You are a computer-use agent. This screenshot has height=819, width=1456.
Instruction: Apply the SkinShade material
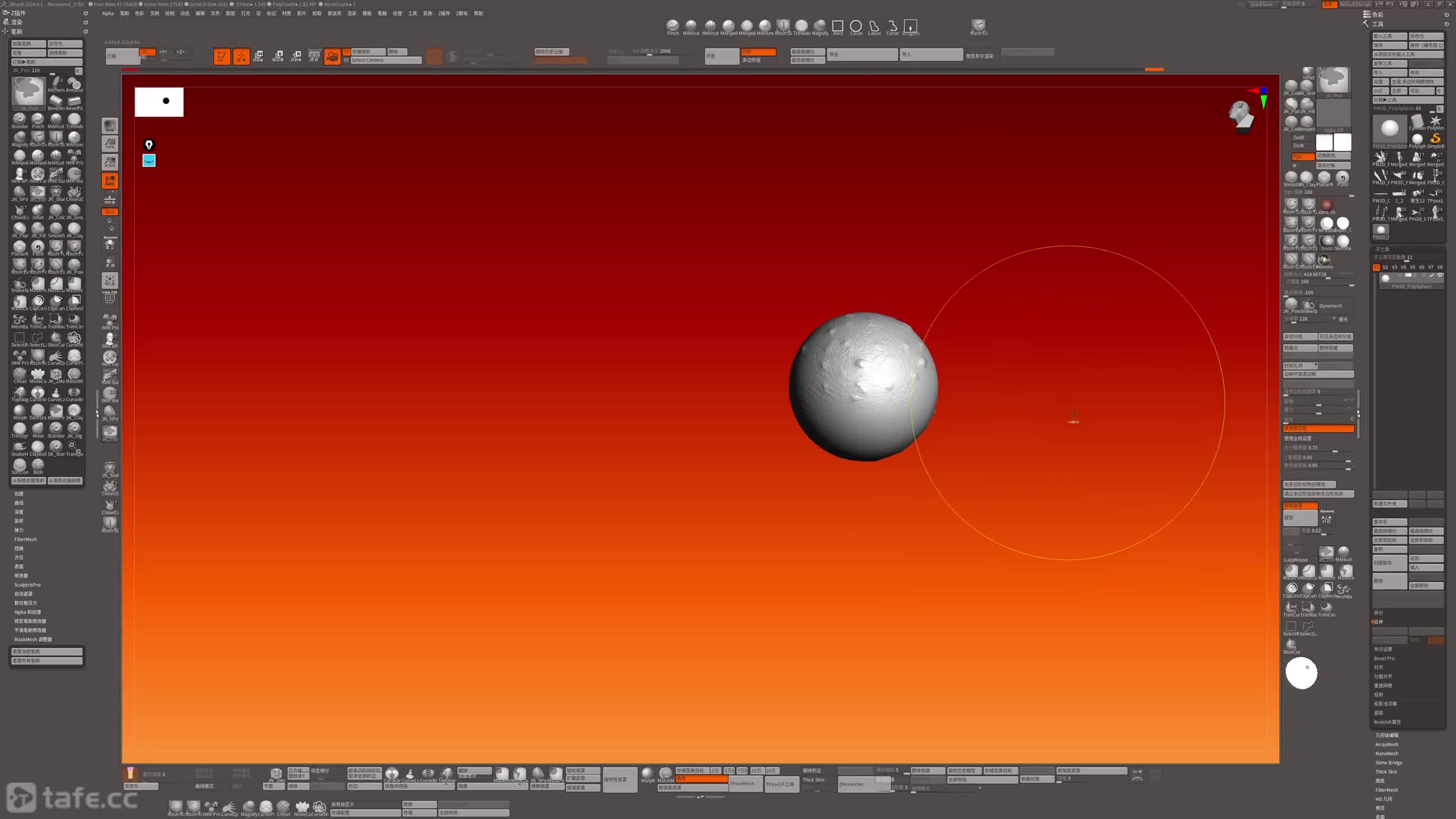point(1343,242)
